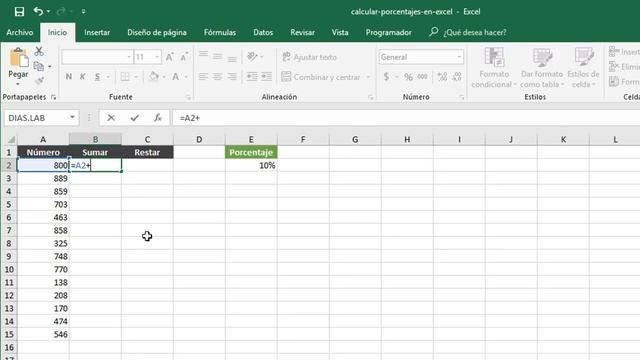Toggle italic K formatting

click(83, 77)
